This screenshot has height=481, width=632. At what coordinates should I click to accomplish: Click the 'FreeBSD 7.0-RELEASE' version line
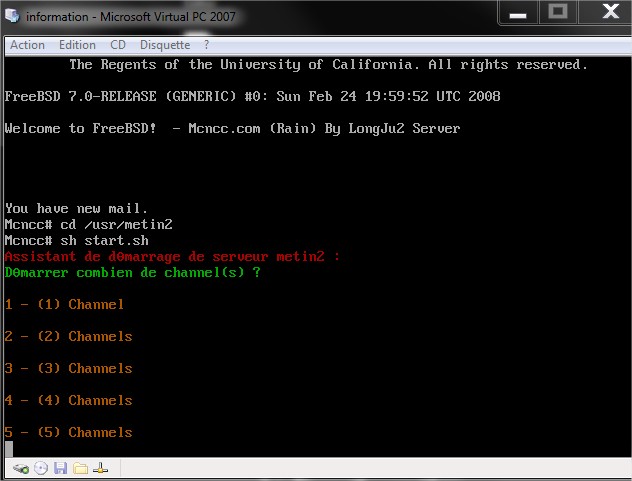click(252, 96)
